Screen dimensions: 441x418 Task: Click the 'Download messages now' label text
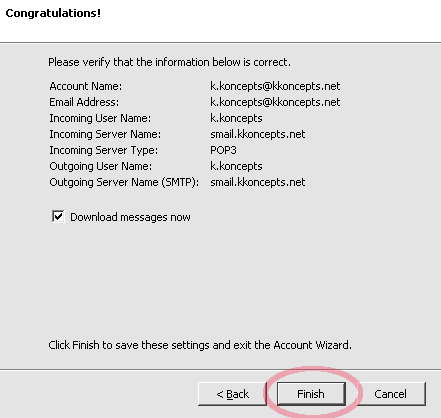tap(130, 217)
